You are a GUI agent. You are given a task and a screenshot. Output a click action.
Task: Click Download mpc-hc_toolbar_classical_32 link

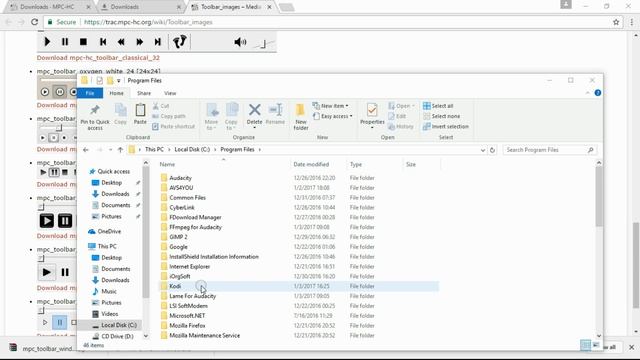point(98,58)
